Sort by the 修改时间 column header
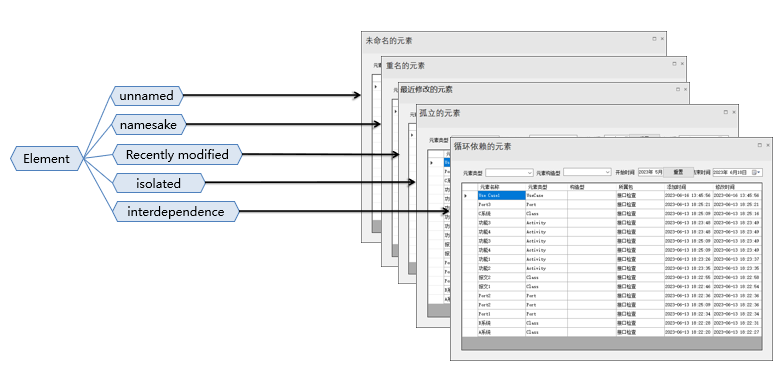The width and height of the screenshot is (784, 383). coord(737,187)
